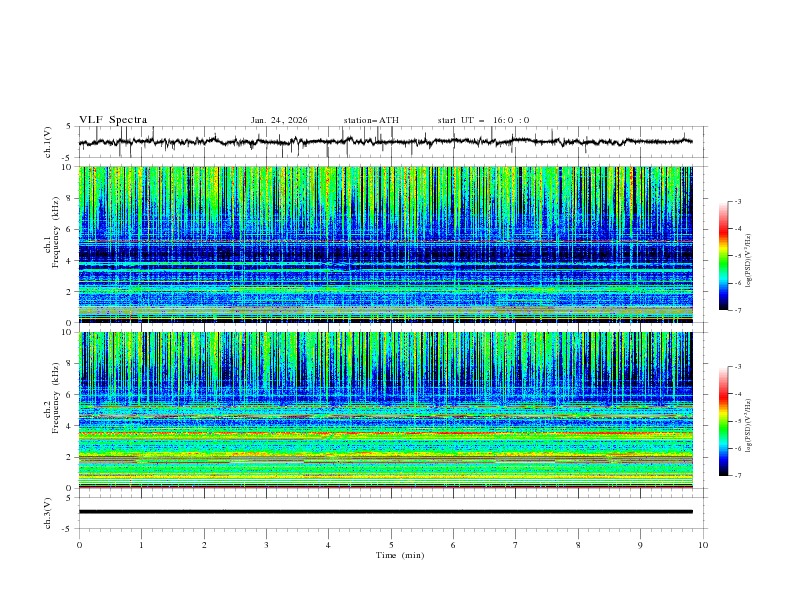This screenshot has width=792, height=612.
Task: Click the ch.1 spectrogram colorbar
Action: pos(723,256)
